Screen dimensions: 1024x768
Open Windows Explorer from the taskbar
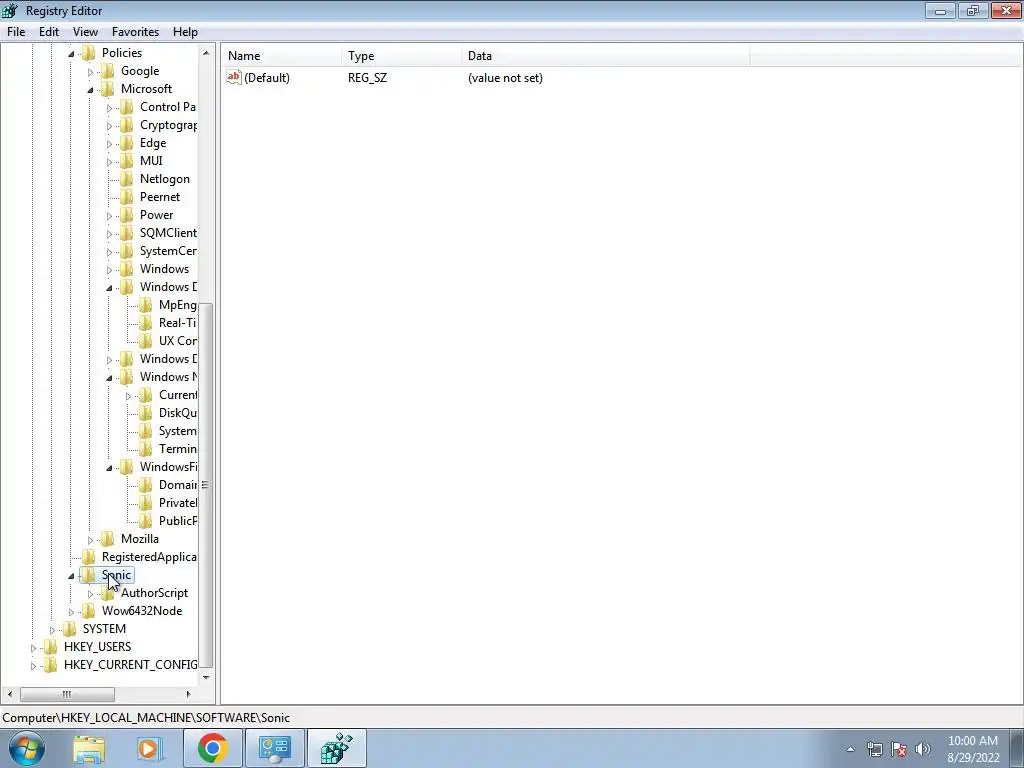pos(89,748)
